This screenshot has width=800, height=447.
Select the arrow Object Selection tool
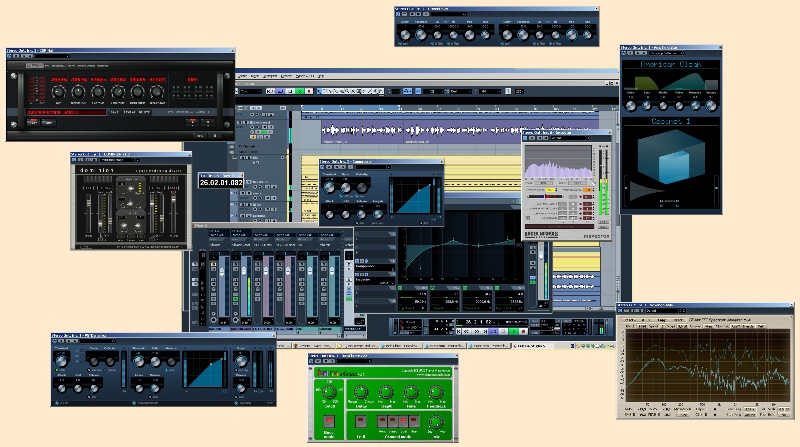pos(319,91)
